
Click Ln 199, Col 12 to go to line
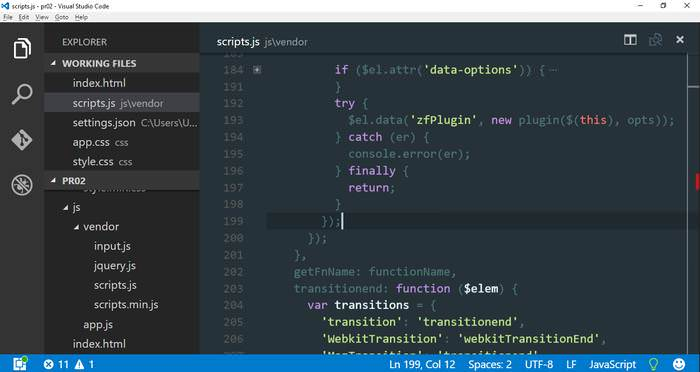coord(422,364)
